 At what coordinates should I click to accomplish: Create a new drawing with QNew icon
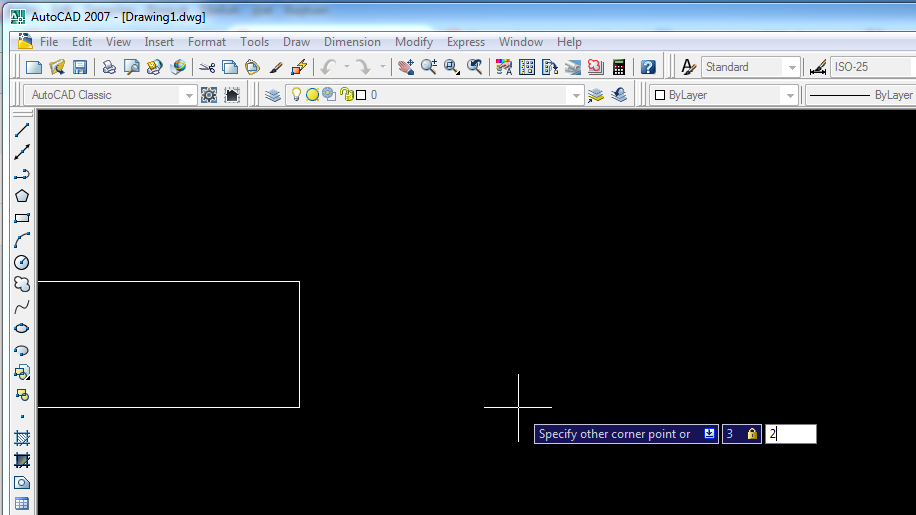[34, 67]
